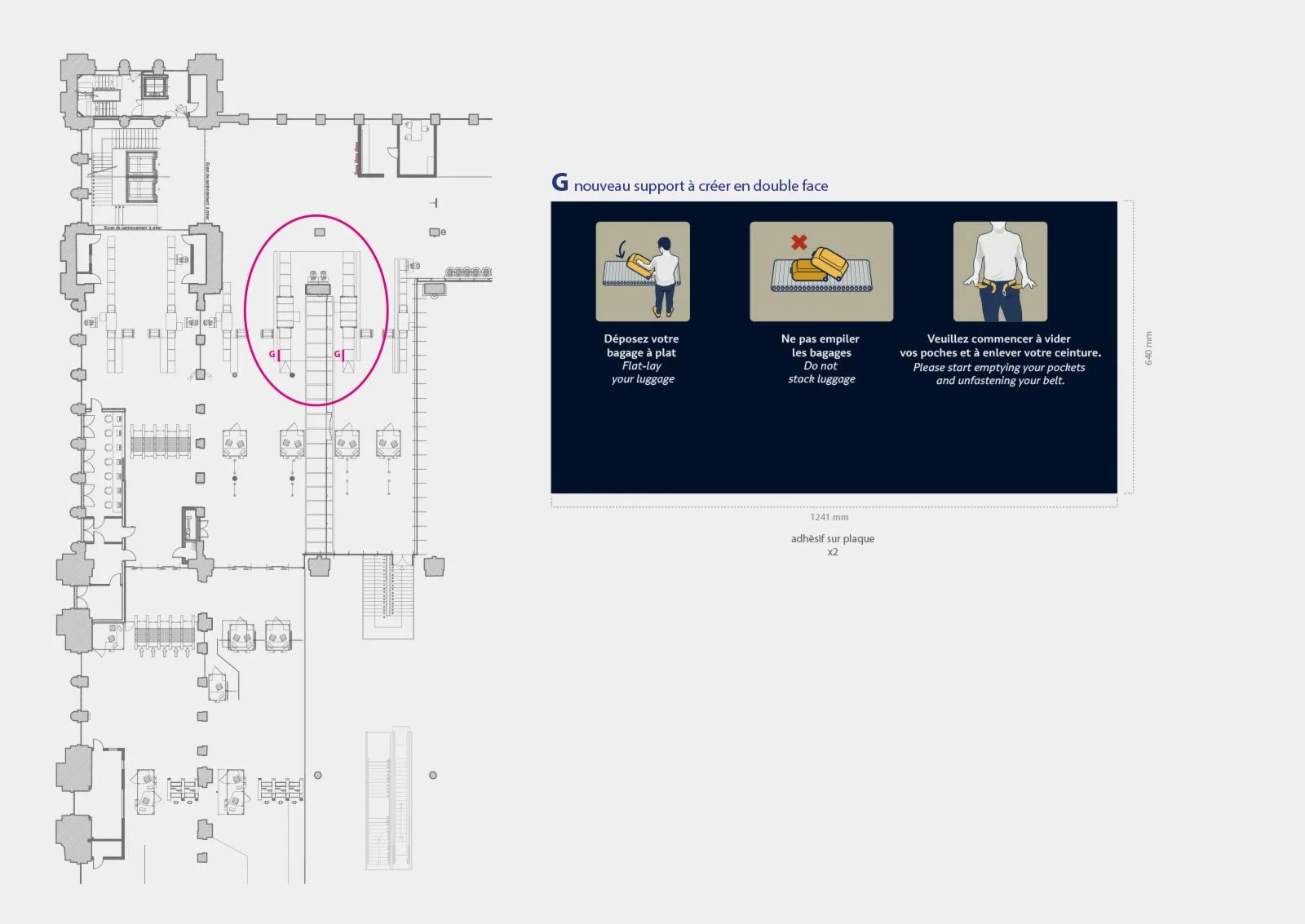Select 'nouveau support à créer en double face' heading
Viewport: 1305px width, 924px height.
701,186
